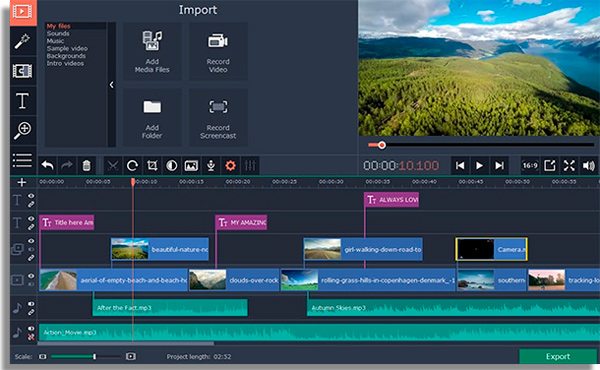This screenshot has width=600, height=370.
Task: Skip to next frame button
Action: 499,165
